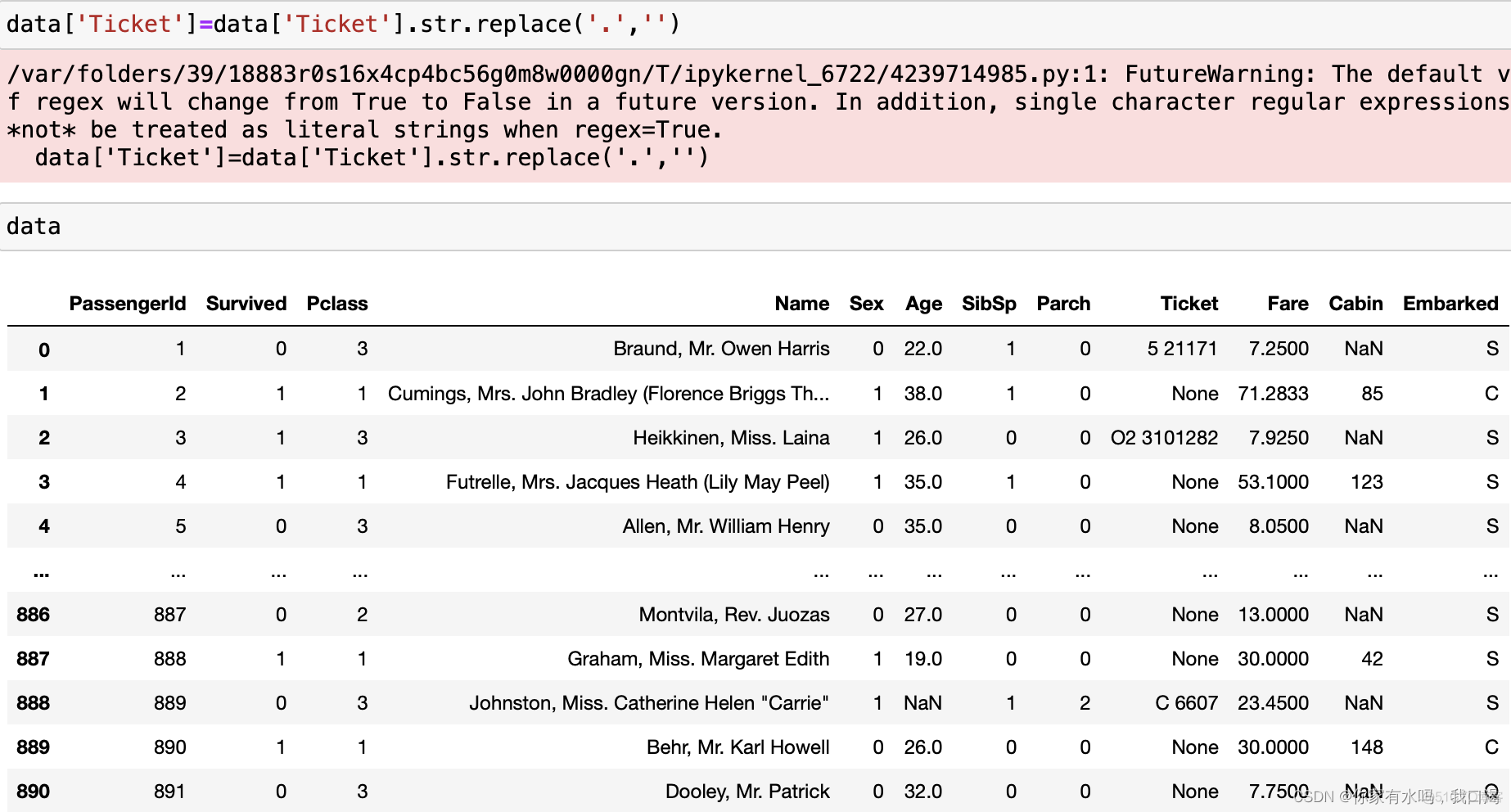
Task: Click the fare value 23.4500
Action: point(1273,703)
